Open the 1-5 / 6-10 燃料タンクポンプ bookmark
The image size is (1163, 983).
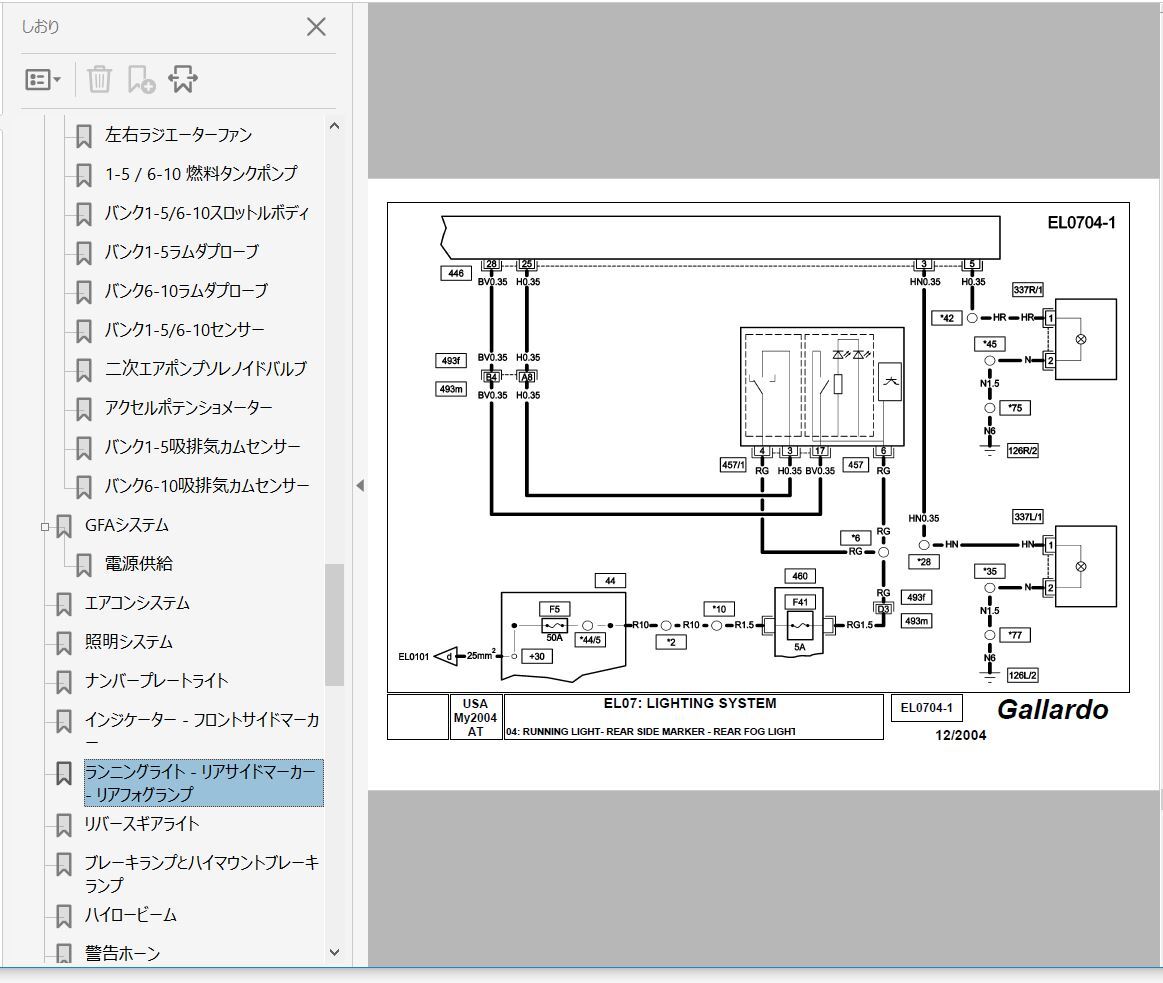pyautogui.click(x=201, y=174)
